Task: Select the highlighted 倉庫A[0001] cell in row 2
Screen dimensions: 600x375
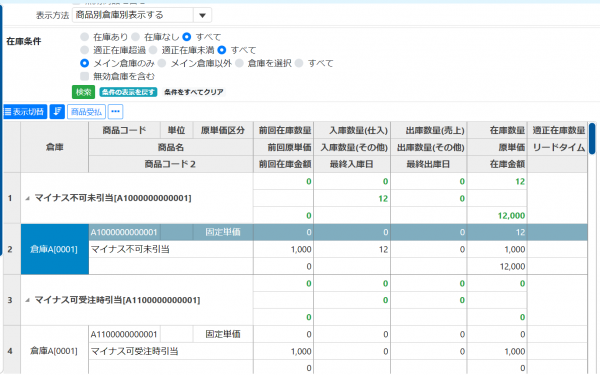Action: coord(55,249)
